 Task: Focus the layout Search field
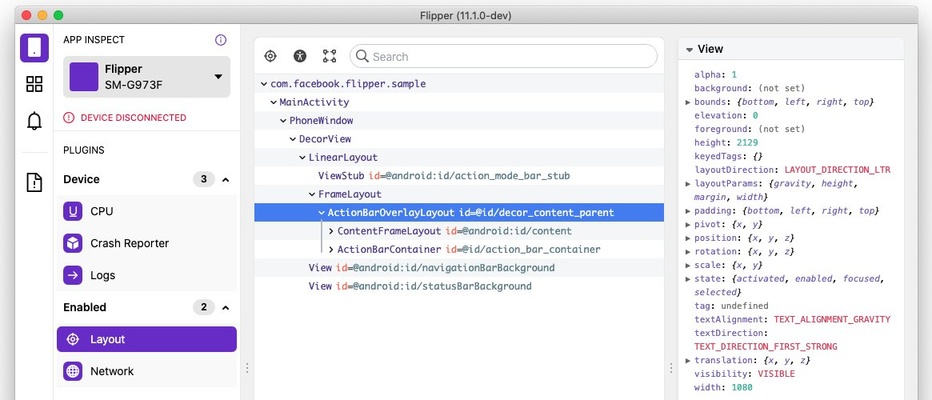(x=503, y=56)
